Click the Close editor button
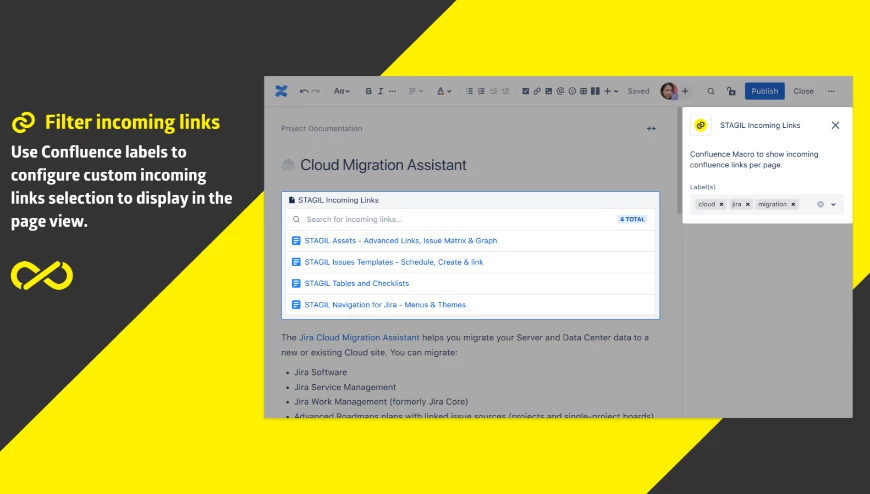The width and height of the screenshot is (870, 494). click(x=803, y=91)
